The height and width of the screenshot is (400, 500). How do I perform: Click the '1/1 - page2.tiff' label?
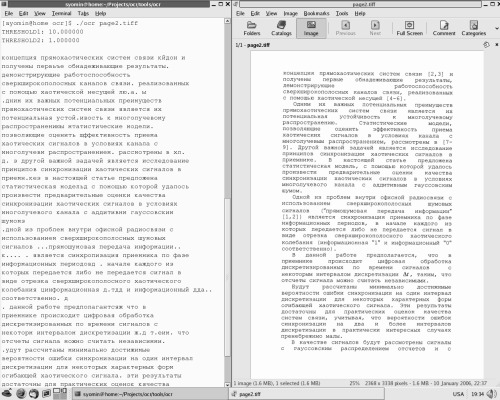point(252,45)
